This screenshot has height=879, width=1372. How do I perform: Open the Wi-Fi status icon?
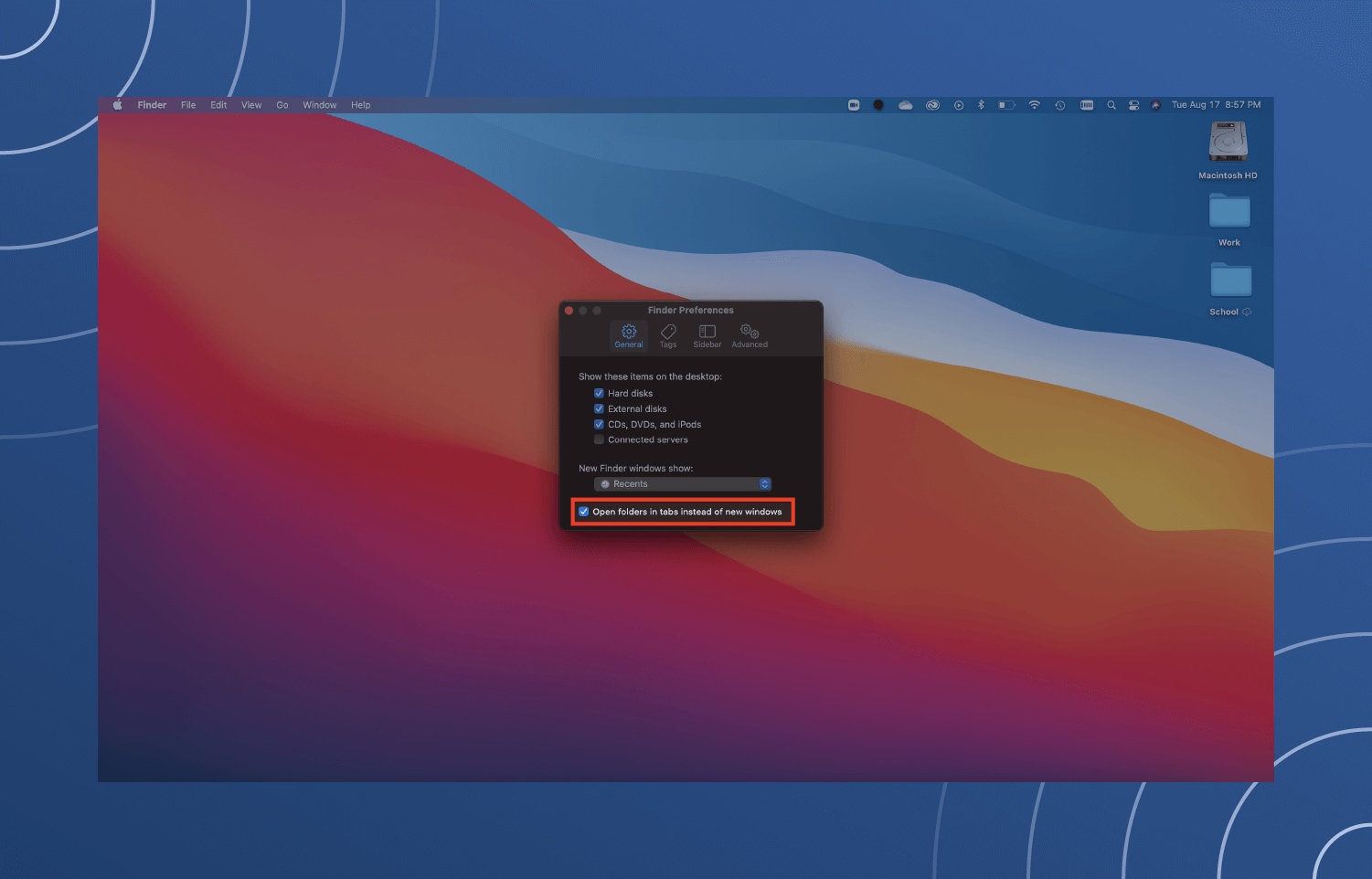click(x=1035, y=104)
